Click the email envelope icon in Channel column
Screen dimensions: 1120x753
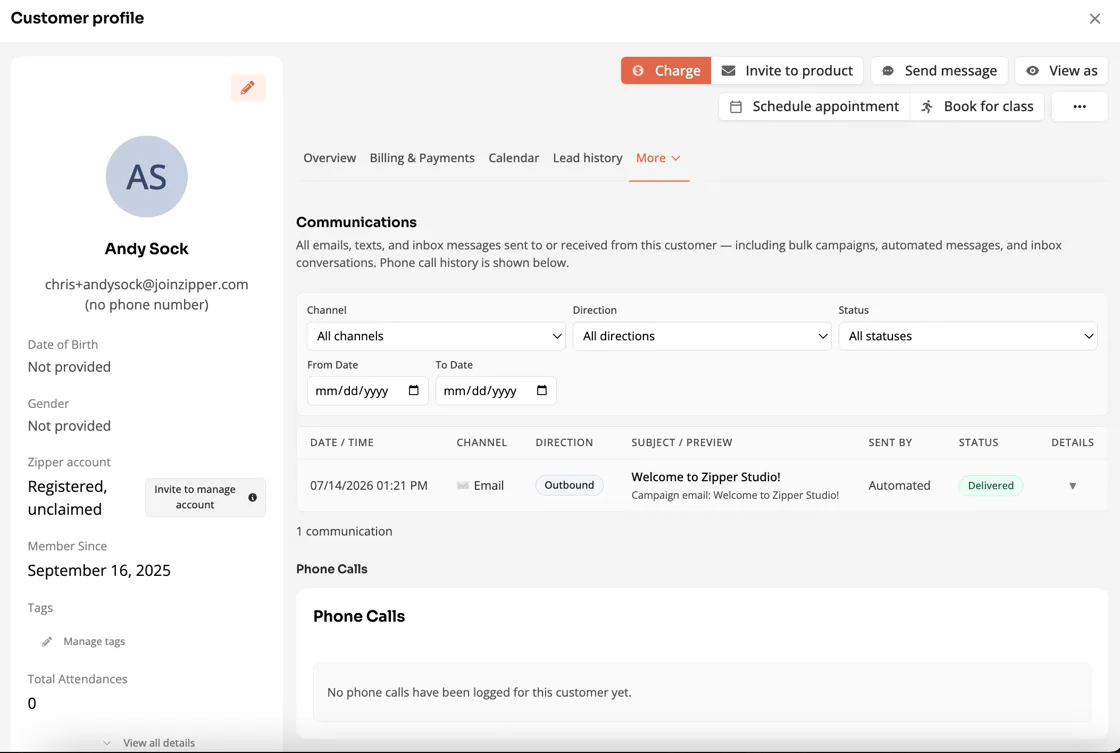pos(463,486)
